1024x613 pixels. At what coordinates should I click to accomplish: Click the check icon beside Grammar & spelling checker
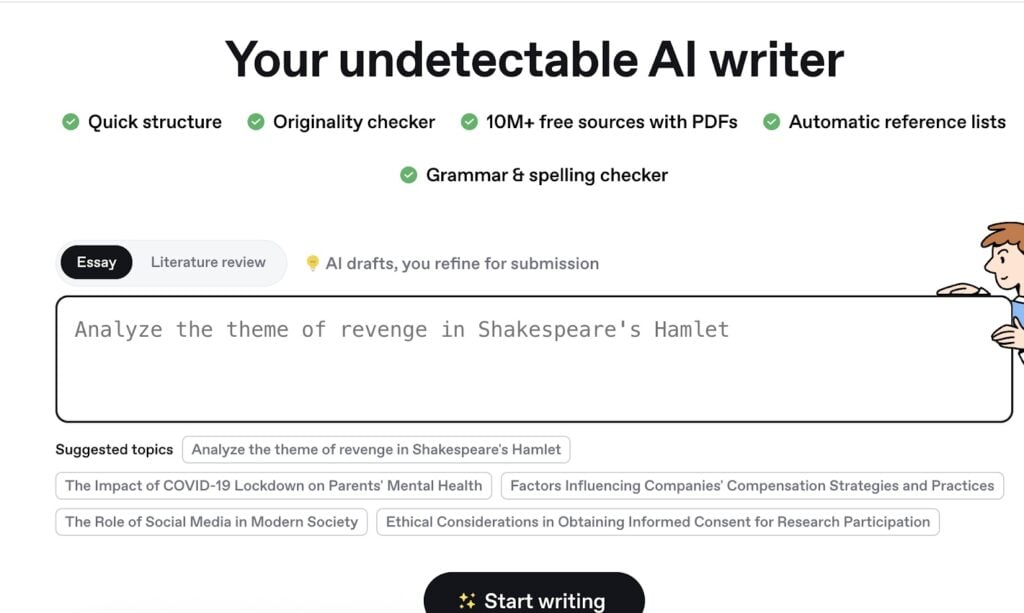(x=408, y=174)
